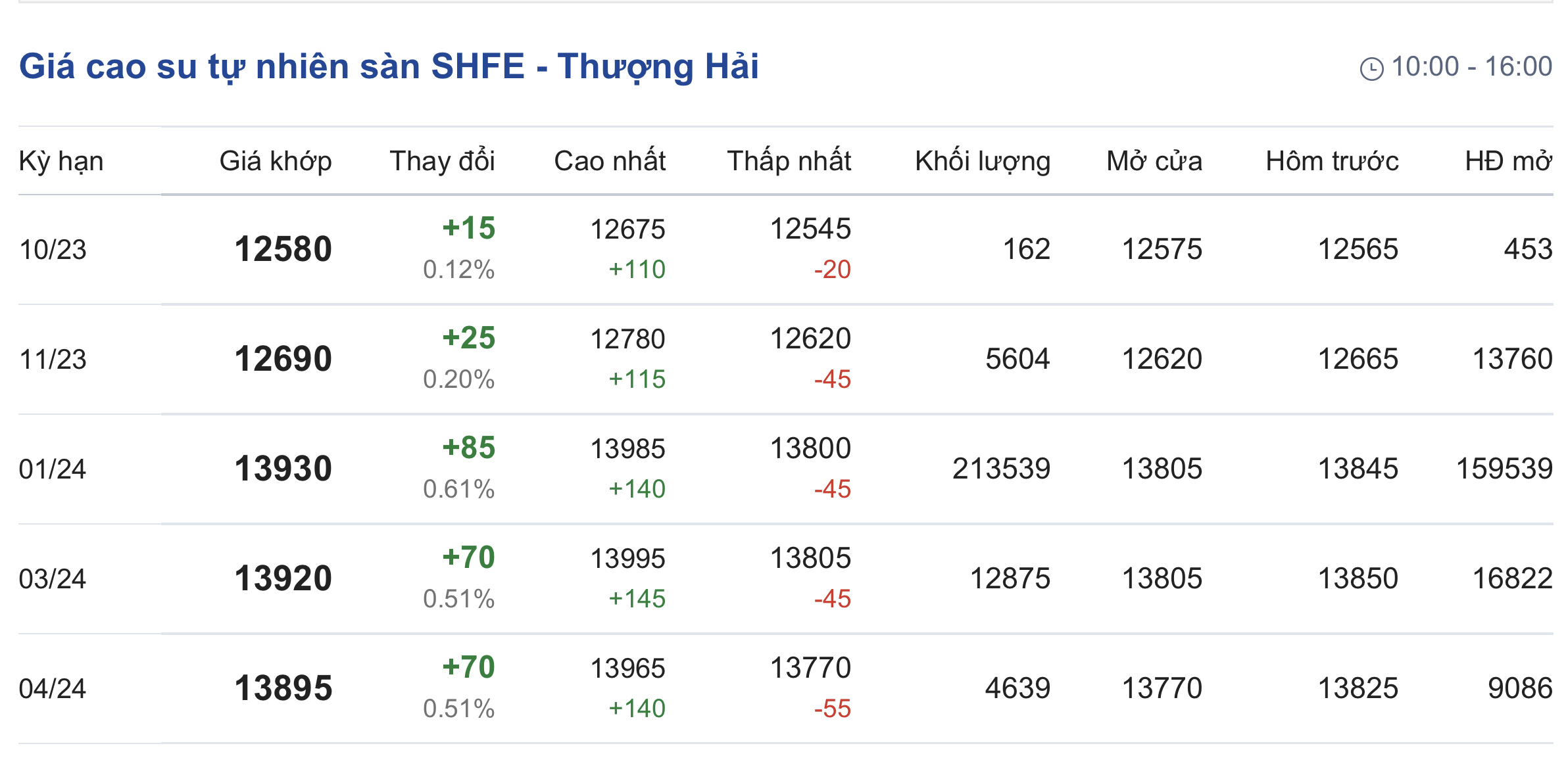The height and width of the screenshot is (775, 1568).
Task: Click the Khối lượng column header
Action: (983, 161)
